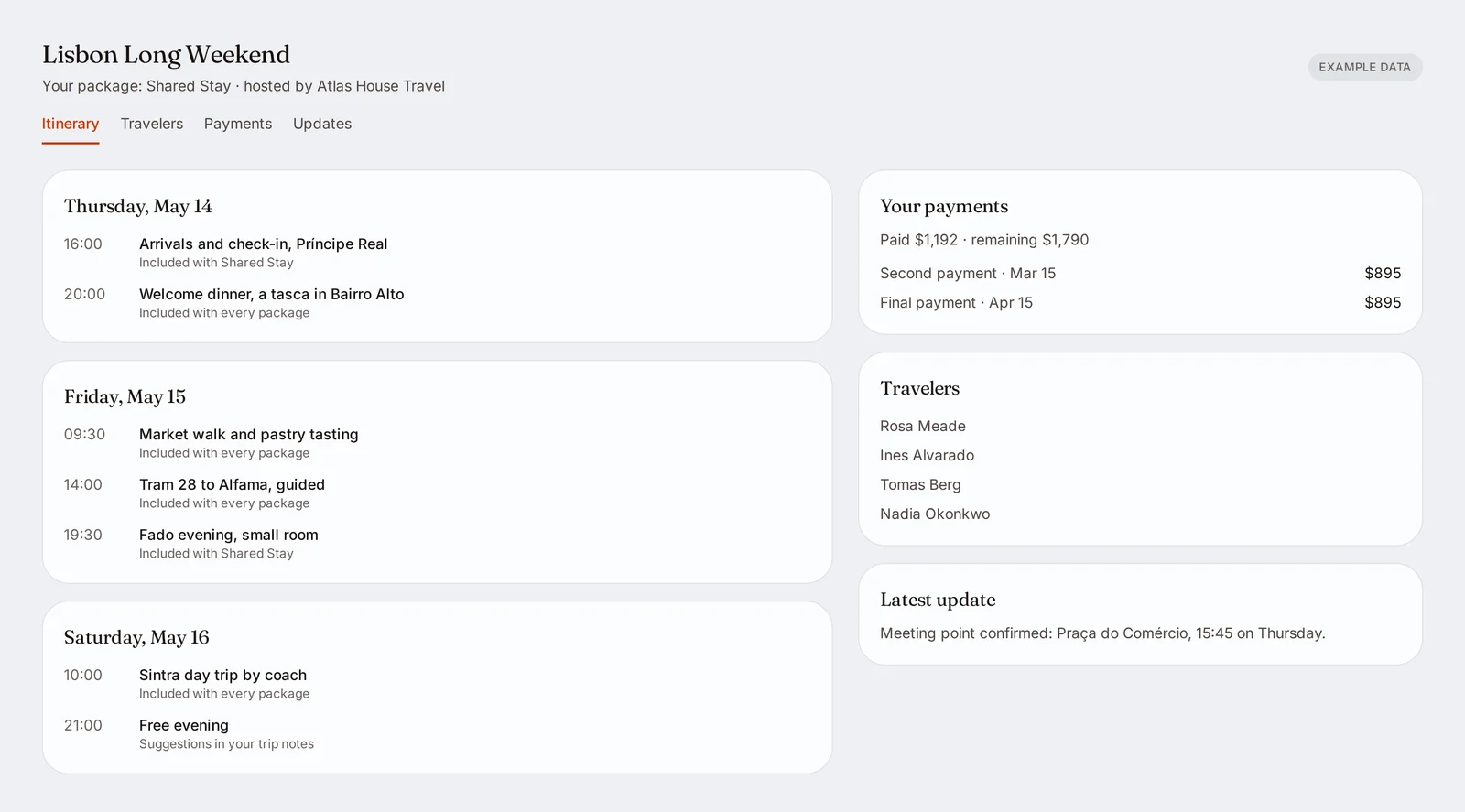Screen dimensions: 1465x812
Task: Click the "Your payments" heading
Action: pos(944,206)
